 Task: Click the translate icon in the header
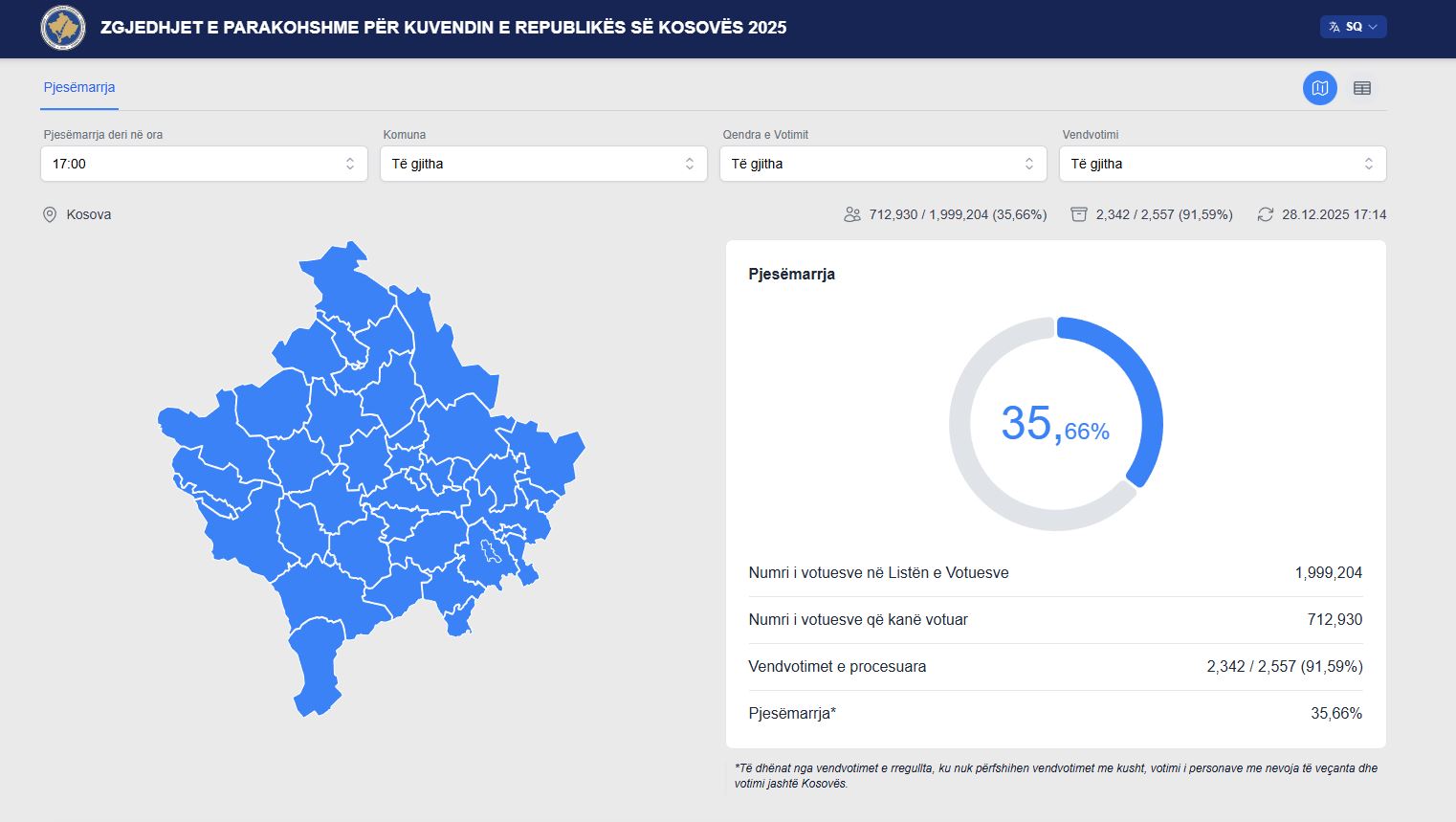pyautogui.click(x=1335, y=27)
